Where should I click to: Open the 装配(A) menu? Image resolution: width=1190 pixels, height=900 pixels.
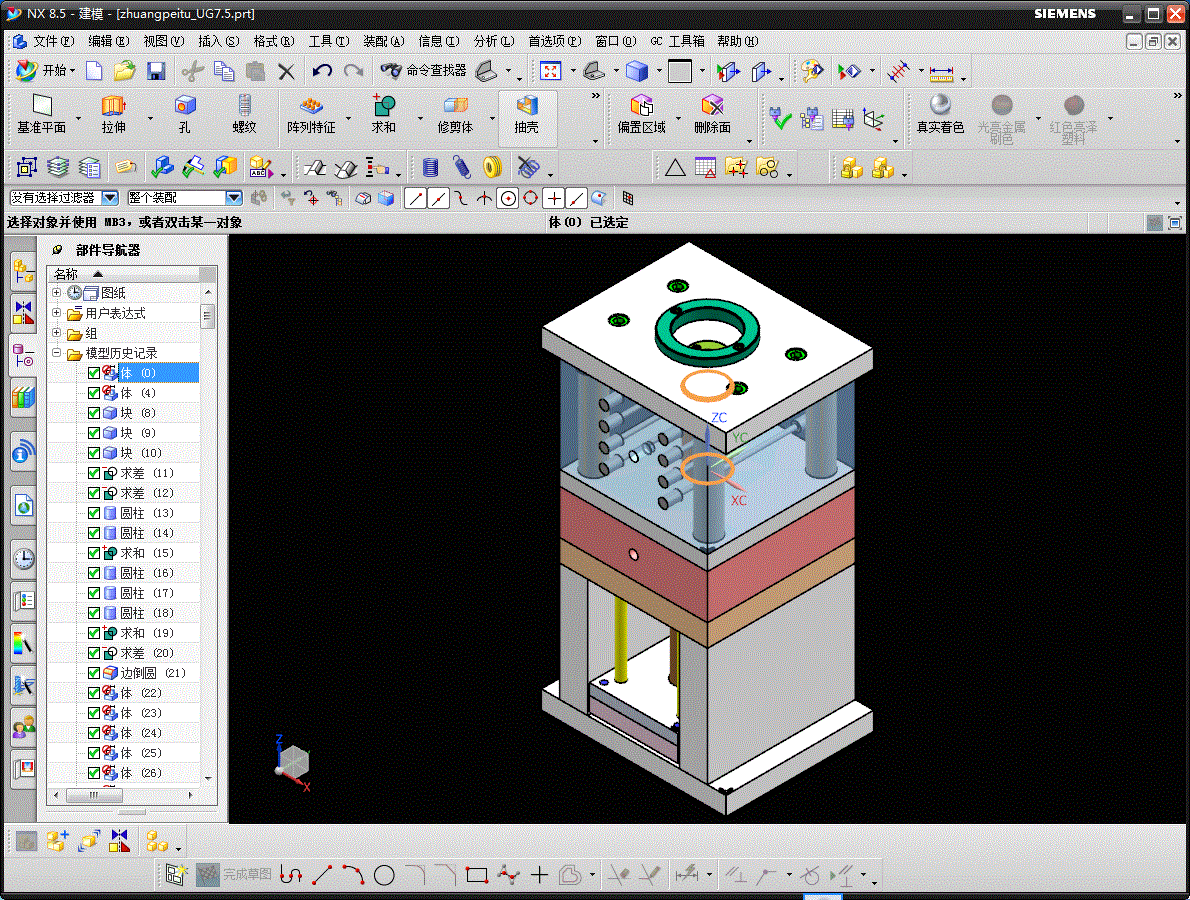coord(383,41)
